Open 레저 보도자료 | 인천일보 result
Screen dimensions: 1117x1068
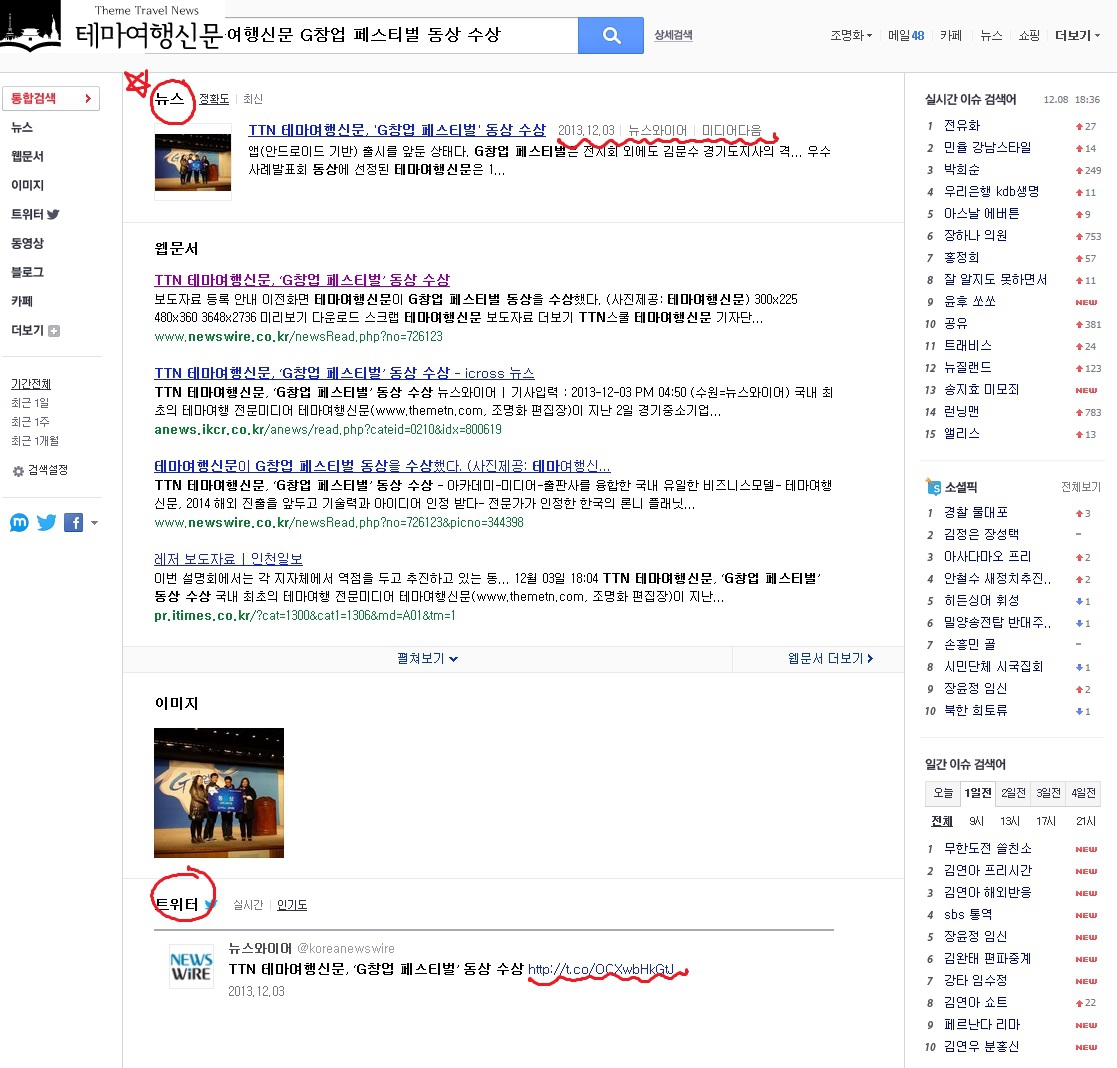pos(228,559)
